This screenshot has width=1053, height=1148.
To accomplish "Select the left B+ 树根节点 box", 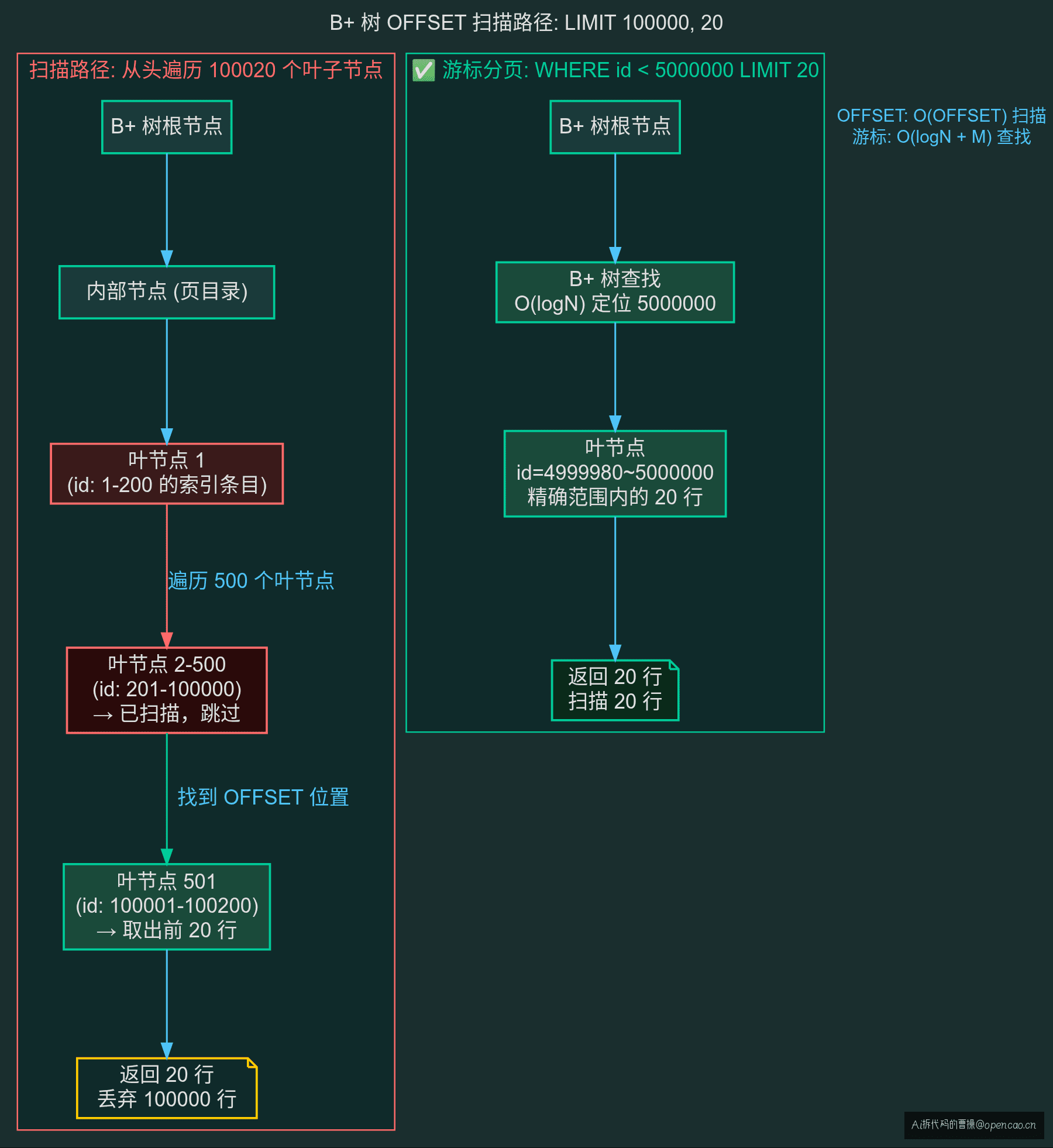I will [x=167, y=127].
